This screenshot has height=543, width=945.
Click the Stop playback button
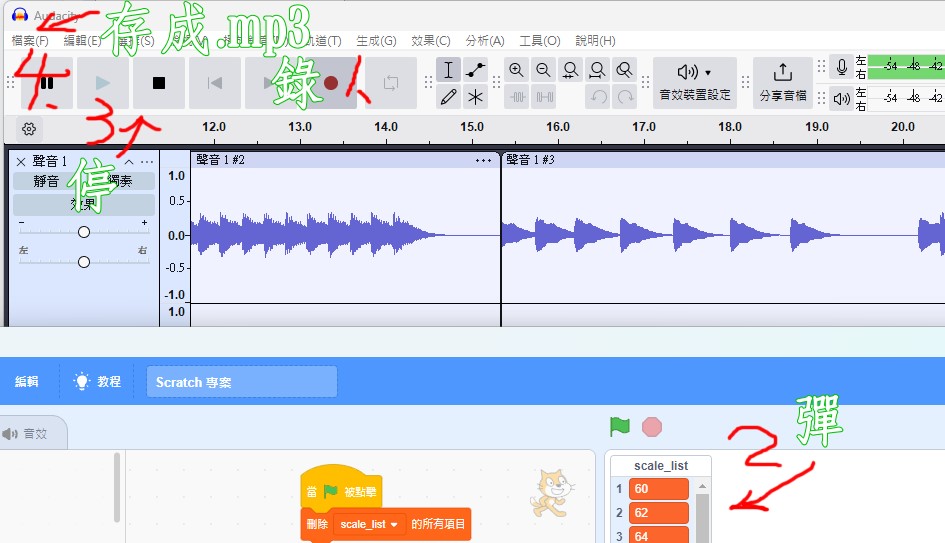pyautogui.click(x=159, y=83)
